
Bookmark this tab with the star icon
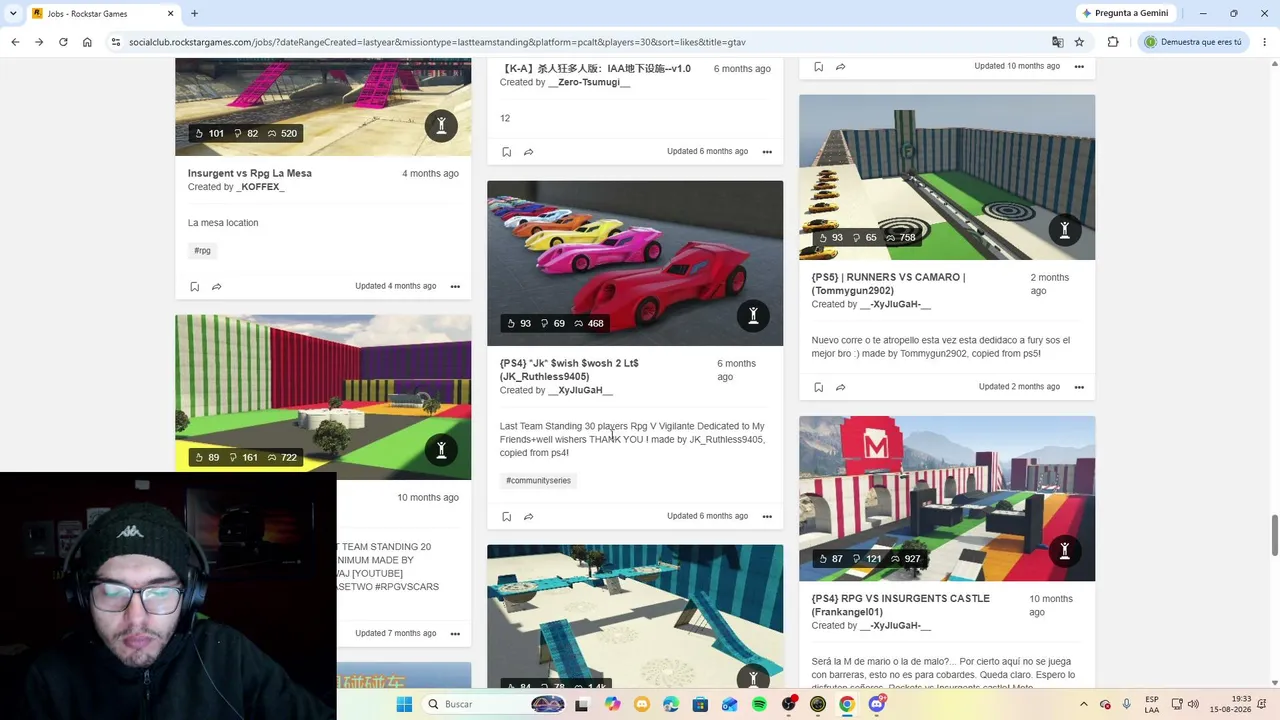1079,42
